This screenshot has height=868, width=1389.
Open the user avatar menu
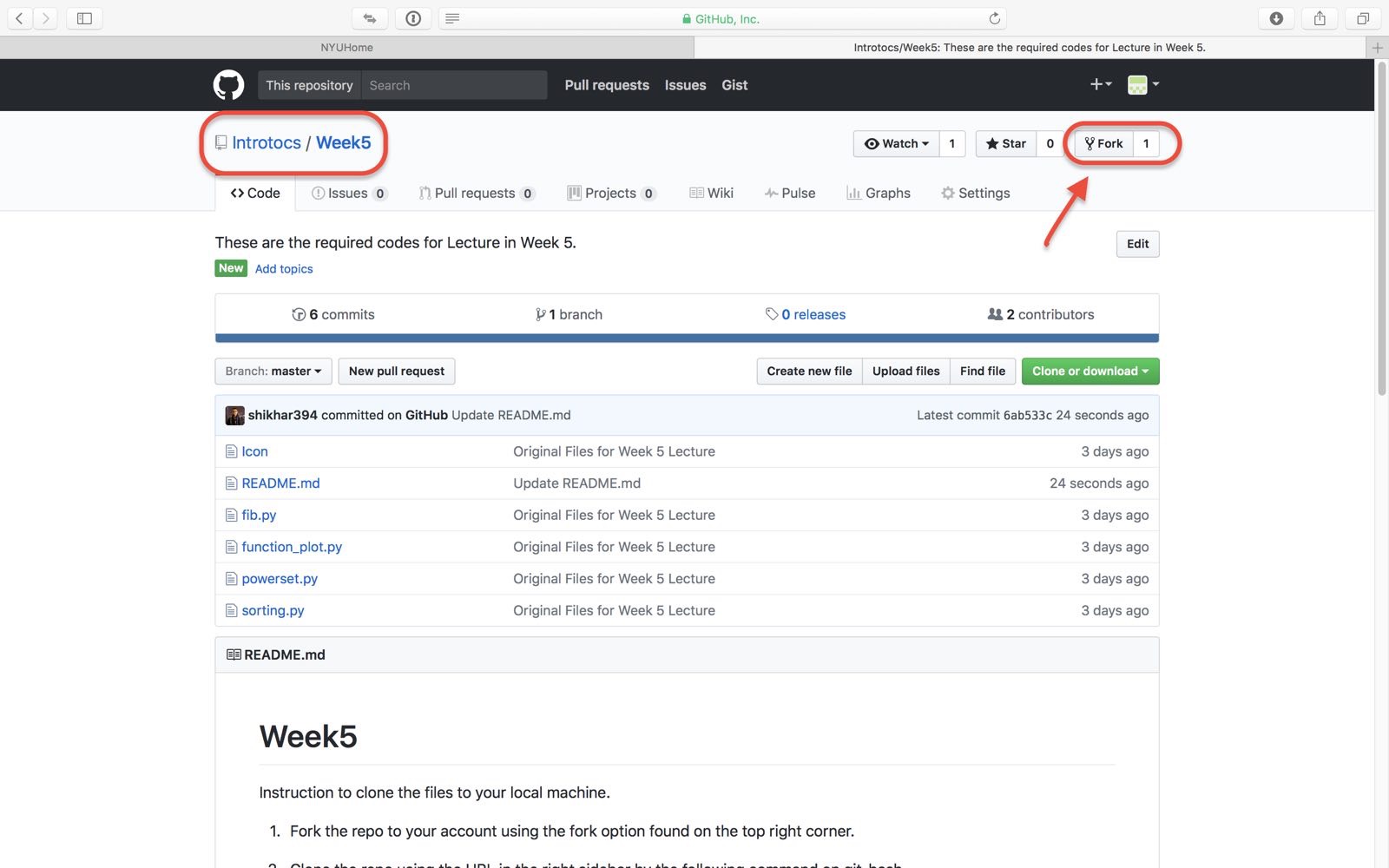pyautogui.click(x=1143, y=84)
